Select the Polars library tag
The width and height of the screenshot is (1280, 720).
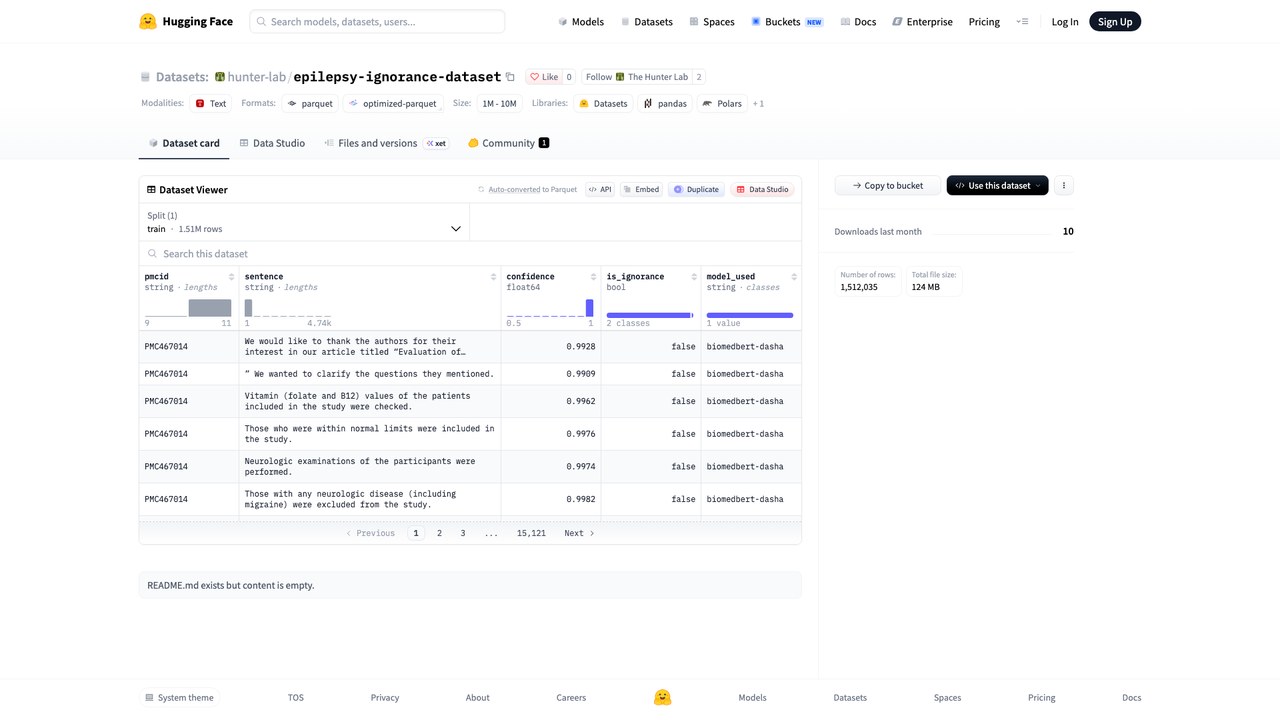(x=722, y=103)
